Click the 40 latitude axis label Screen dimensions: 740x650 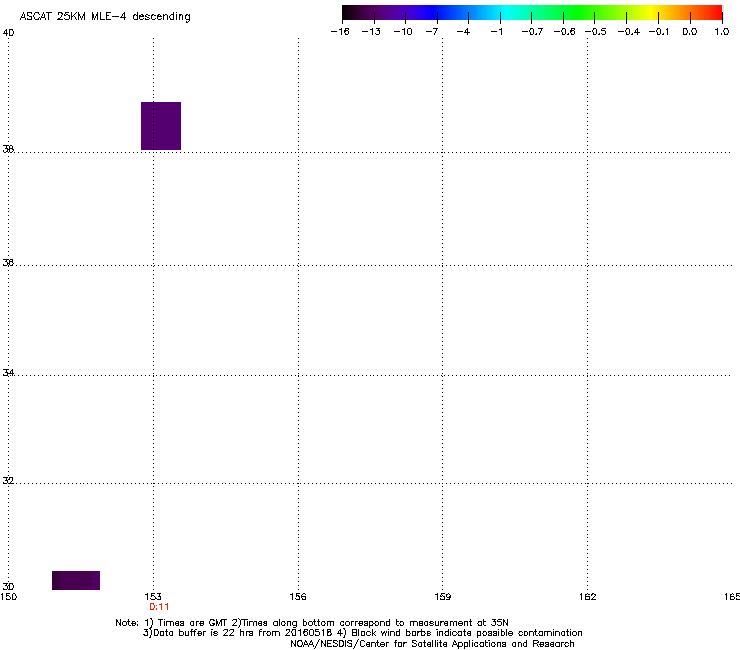[x=8, y=33]
